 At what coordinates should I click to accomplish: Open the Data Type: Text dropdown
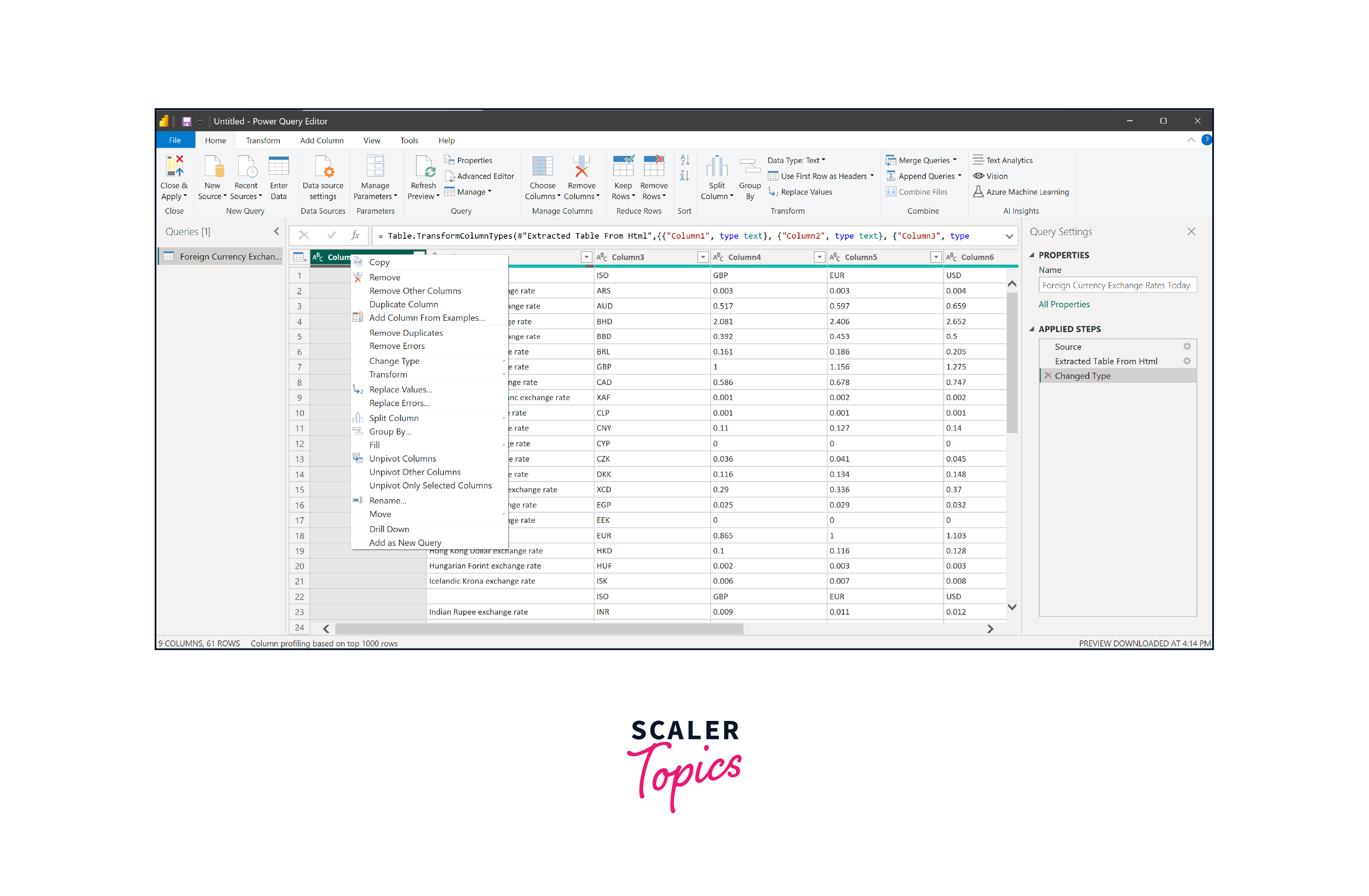tap(796, 161)
